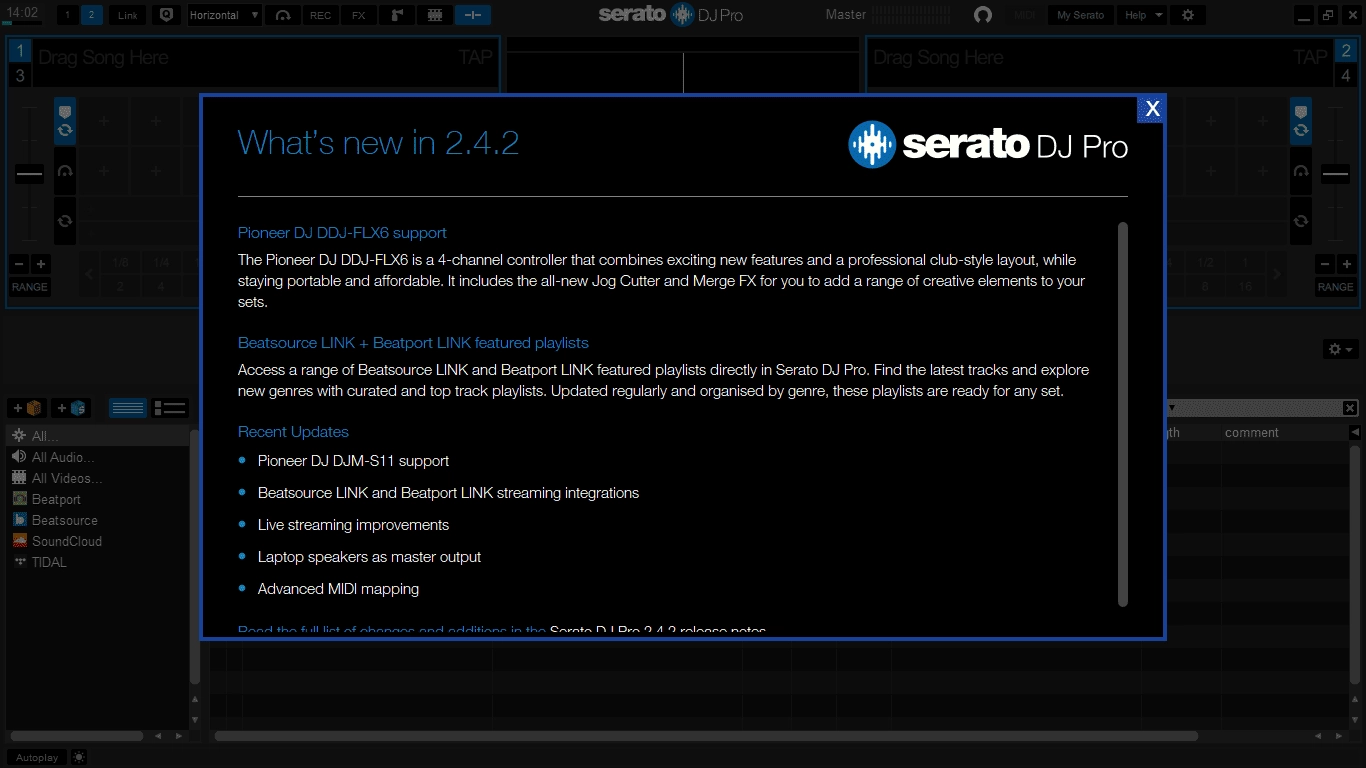Click the brightness sun icon beside Autoplay

coord(79,757)
